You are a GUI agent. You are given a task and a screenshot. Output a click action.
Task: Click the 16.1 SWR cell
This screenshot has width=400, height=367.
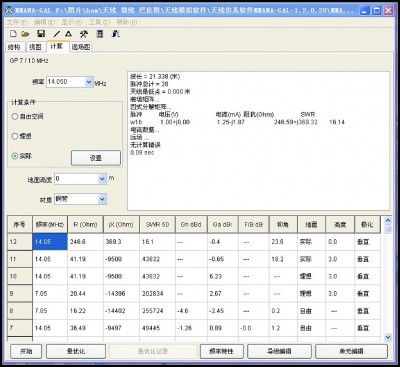157,242
